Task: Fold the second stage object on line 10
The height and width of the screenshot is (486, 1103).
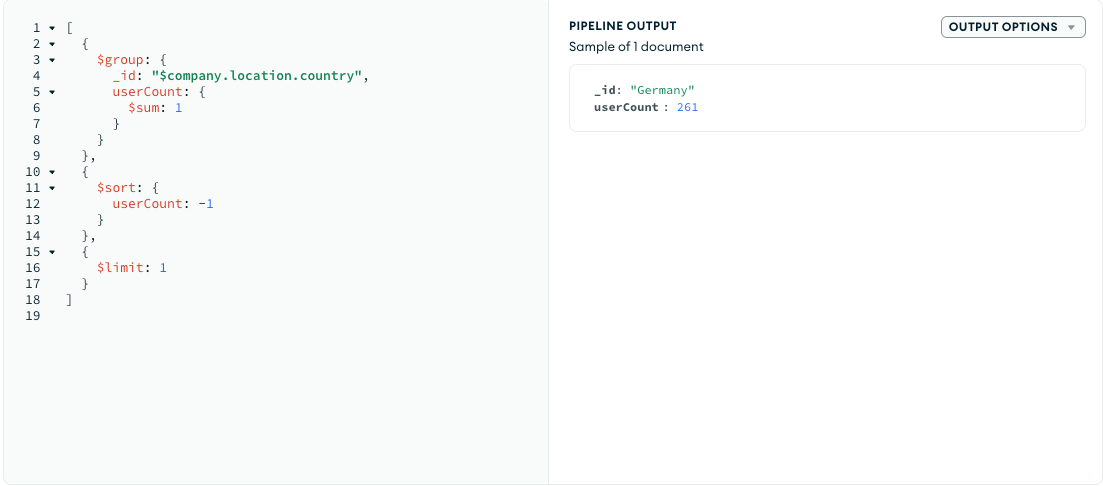Action: pos(52,172)
